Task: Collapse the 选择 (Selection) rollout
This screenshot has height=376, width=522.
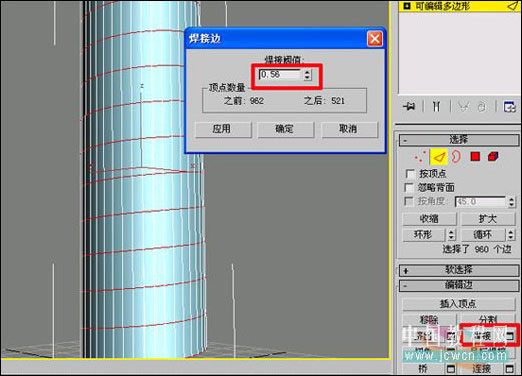Action: 459,140
